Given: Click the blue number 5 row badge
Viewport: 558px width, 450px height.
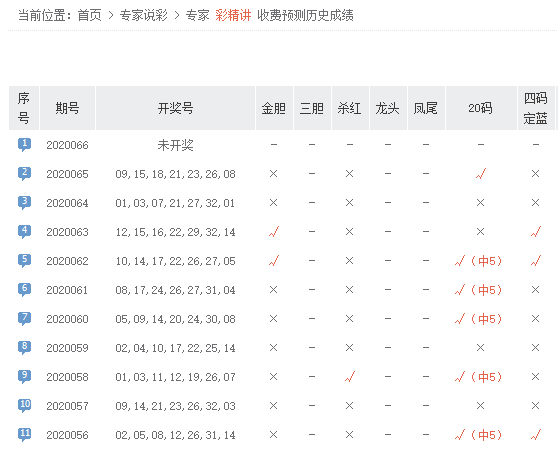Looking at the screenshot, I should coord(24,261).
